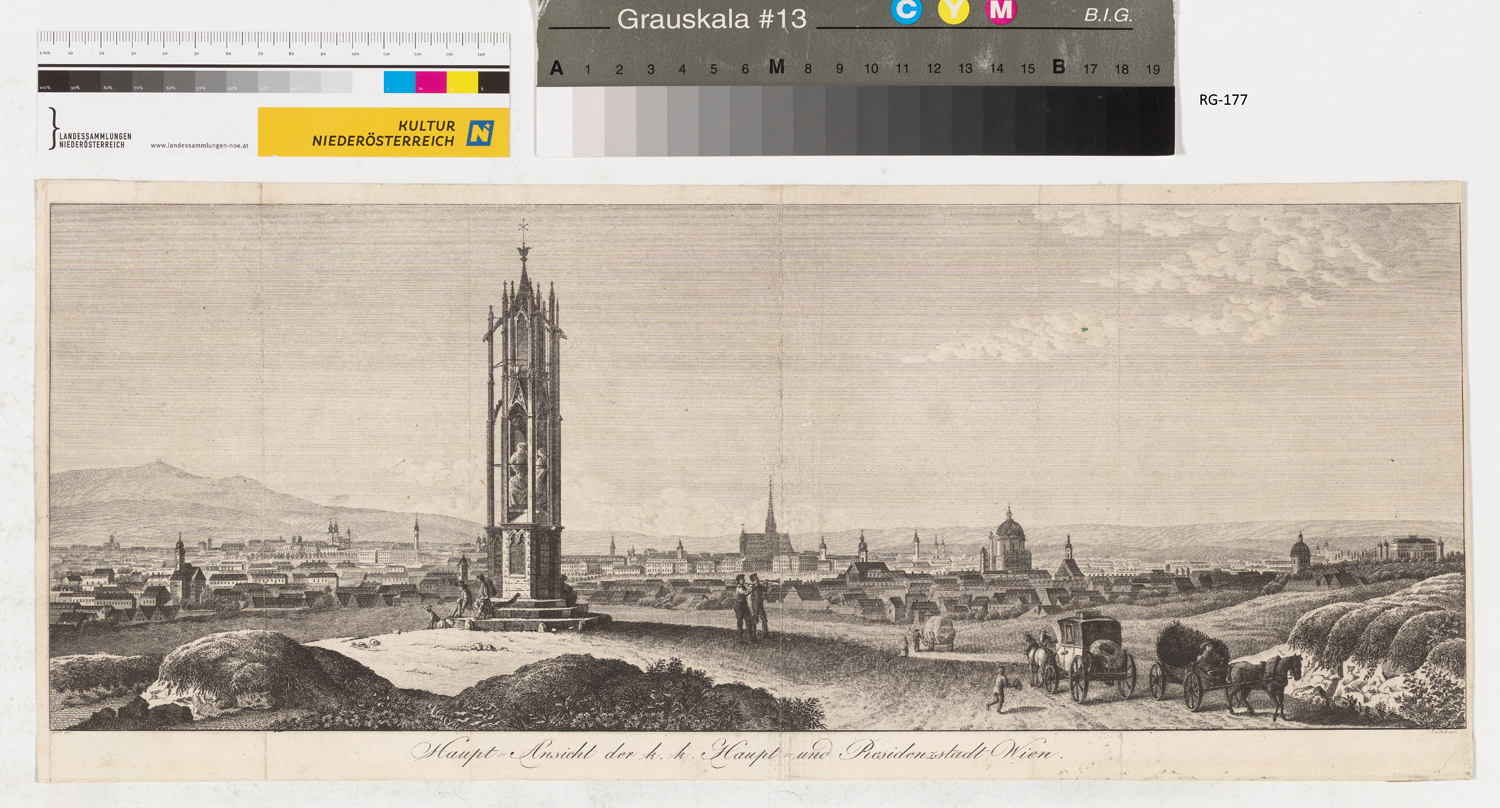
Task: Select the Gothic column monument in the engraving
Action: [524, 430]
